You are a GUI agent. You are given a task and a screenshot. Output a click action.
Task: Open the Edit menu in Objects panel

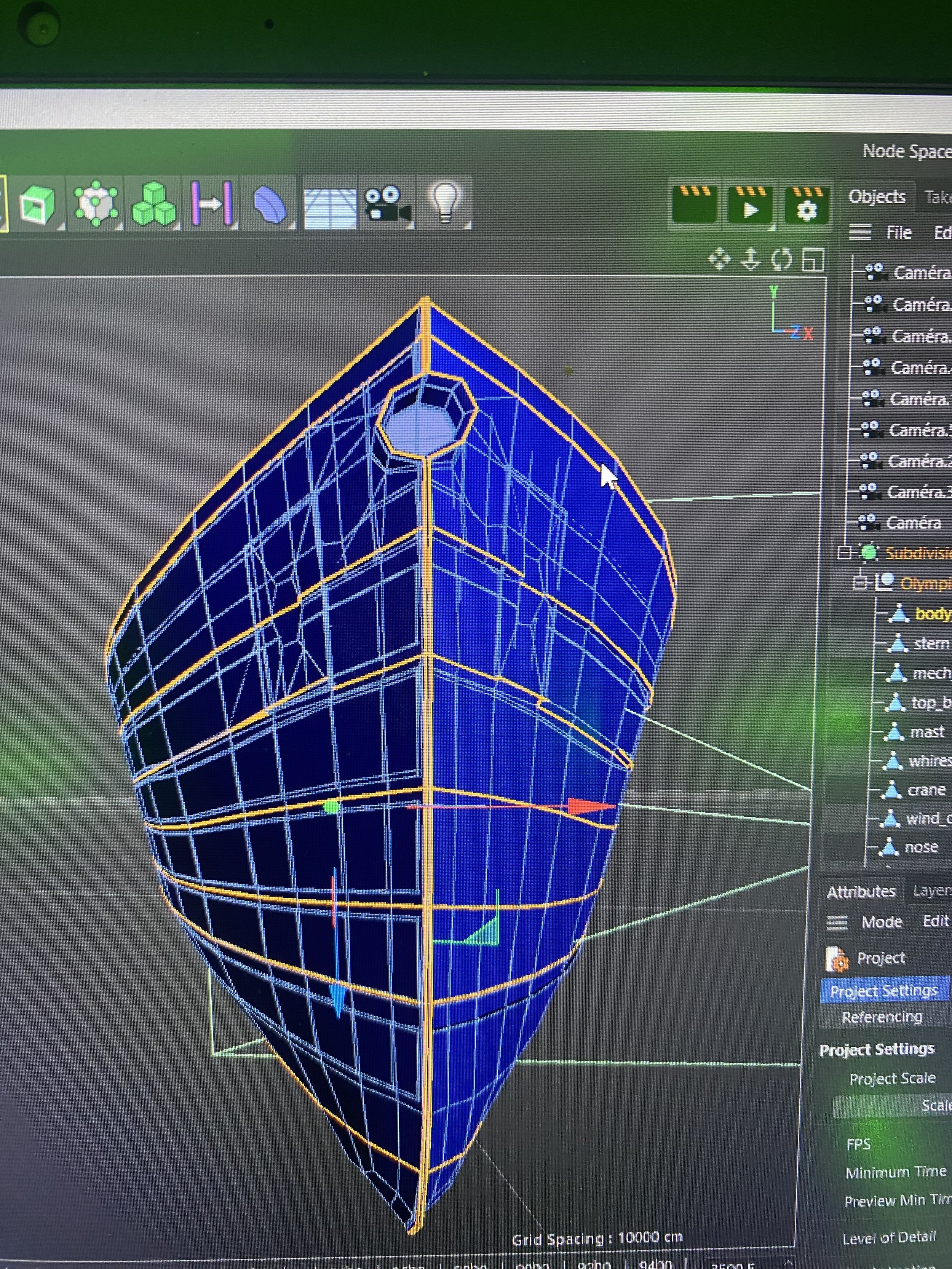click(x=942, y=233)
